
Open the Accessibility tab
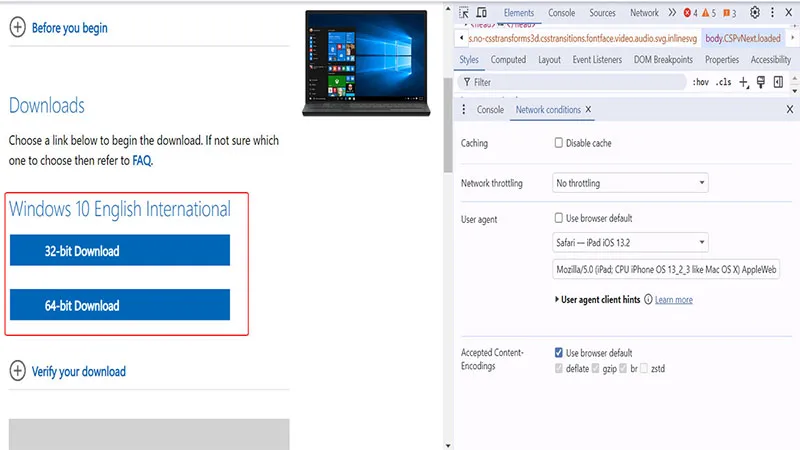point(770,60)
